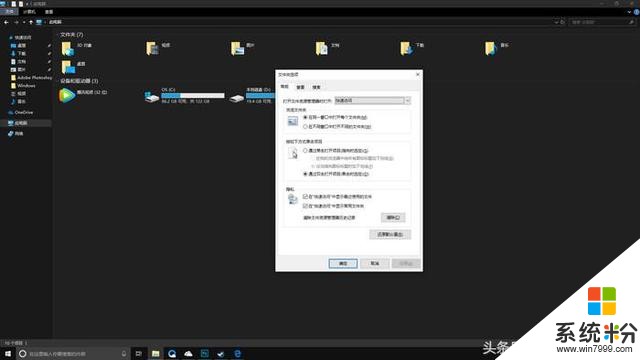The height and width of the screenshot is (360, 640).
Task: Open Adobe Photoshop in Quick access list
Action: [x=32, y=78]
